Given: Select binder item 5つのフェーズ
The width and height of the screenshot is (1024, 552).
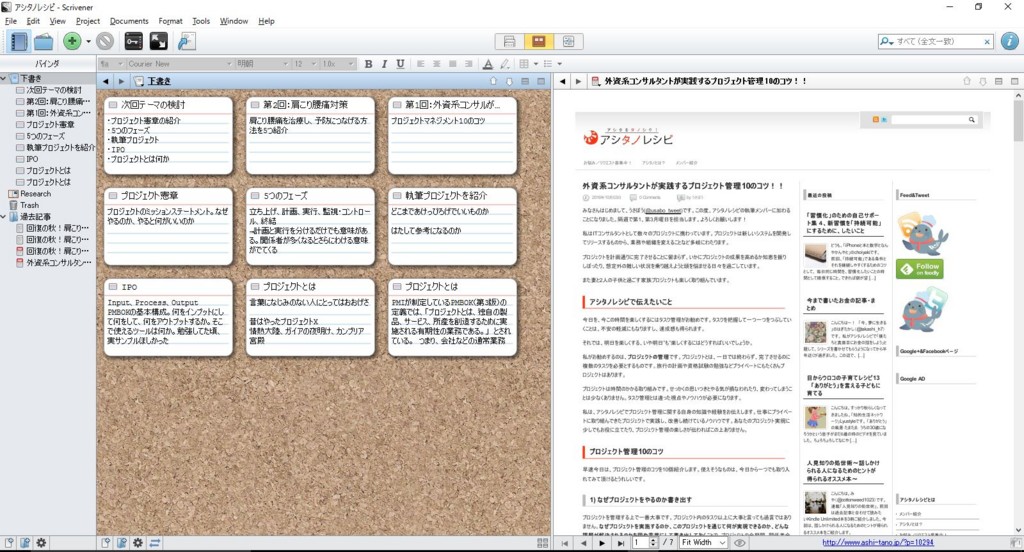Looking at the screenshot, I should click(x=45, y=136).
